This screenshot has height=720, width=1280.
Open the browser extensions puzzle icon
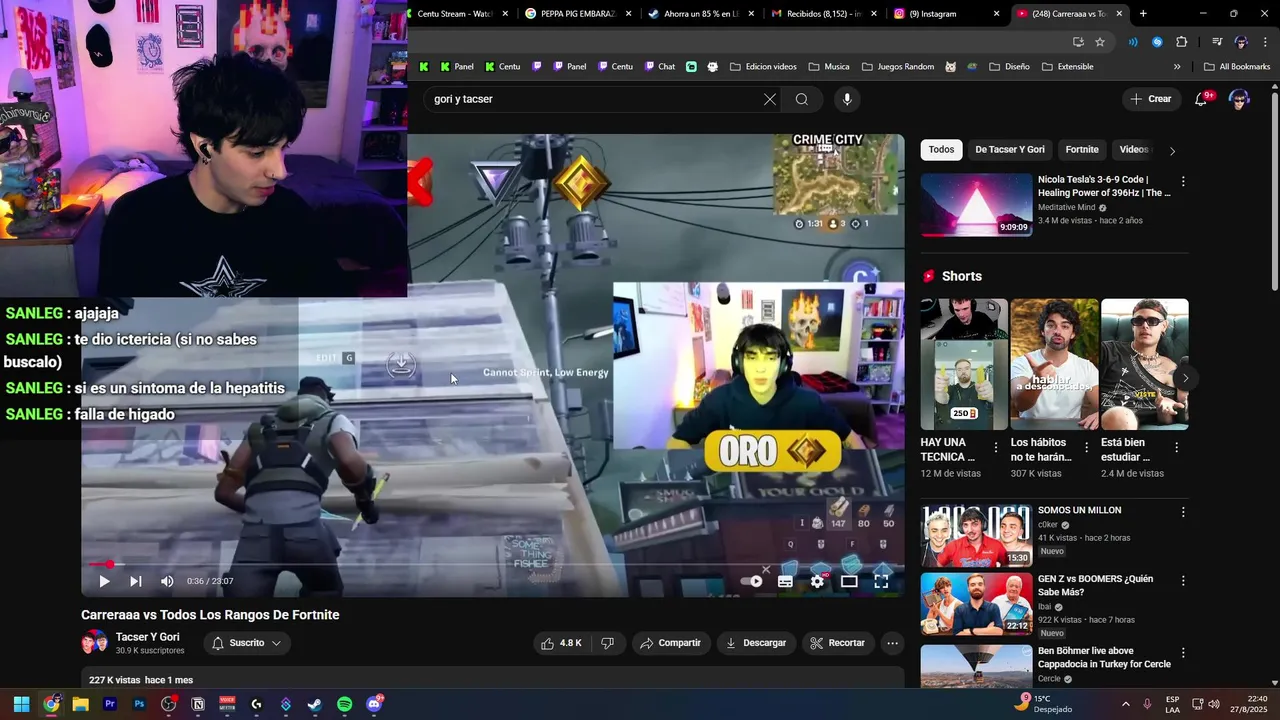tap(1182, 42)
